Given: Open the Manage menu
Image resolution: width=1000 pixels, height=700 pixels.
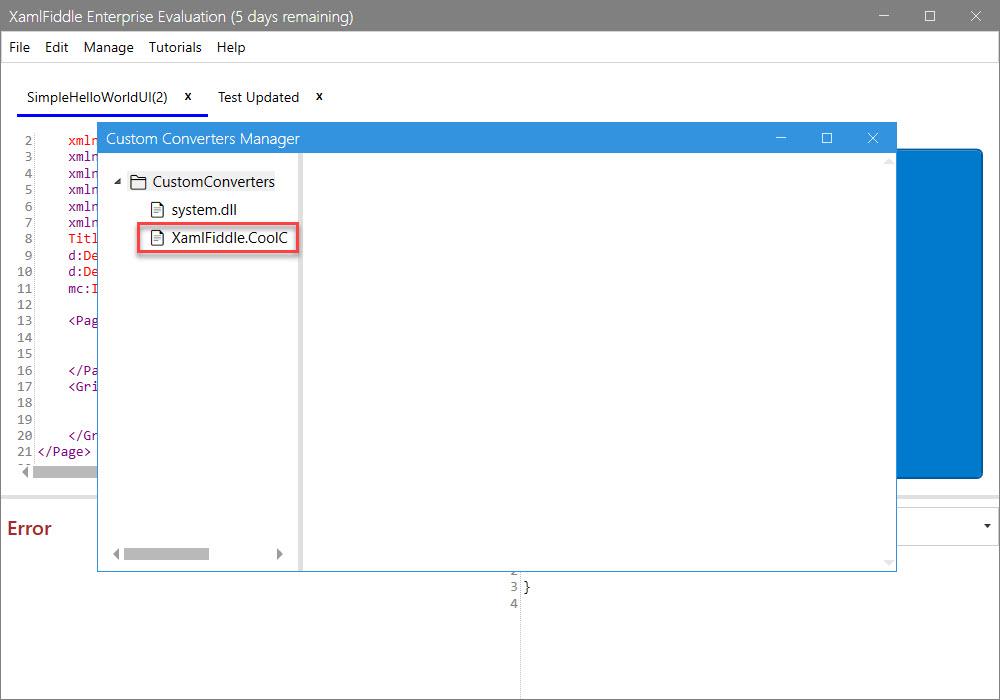Looking at the screenshot, I should (x=108, y=47).
